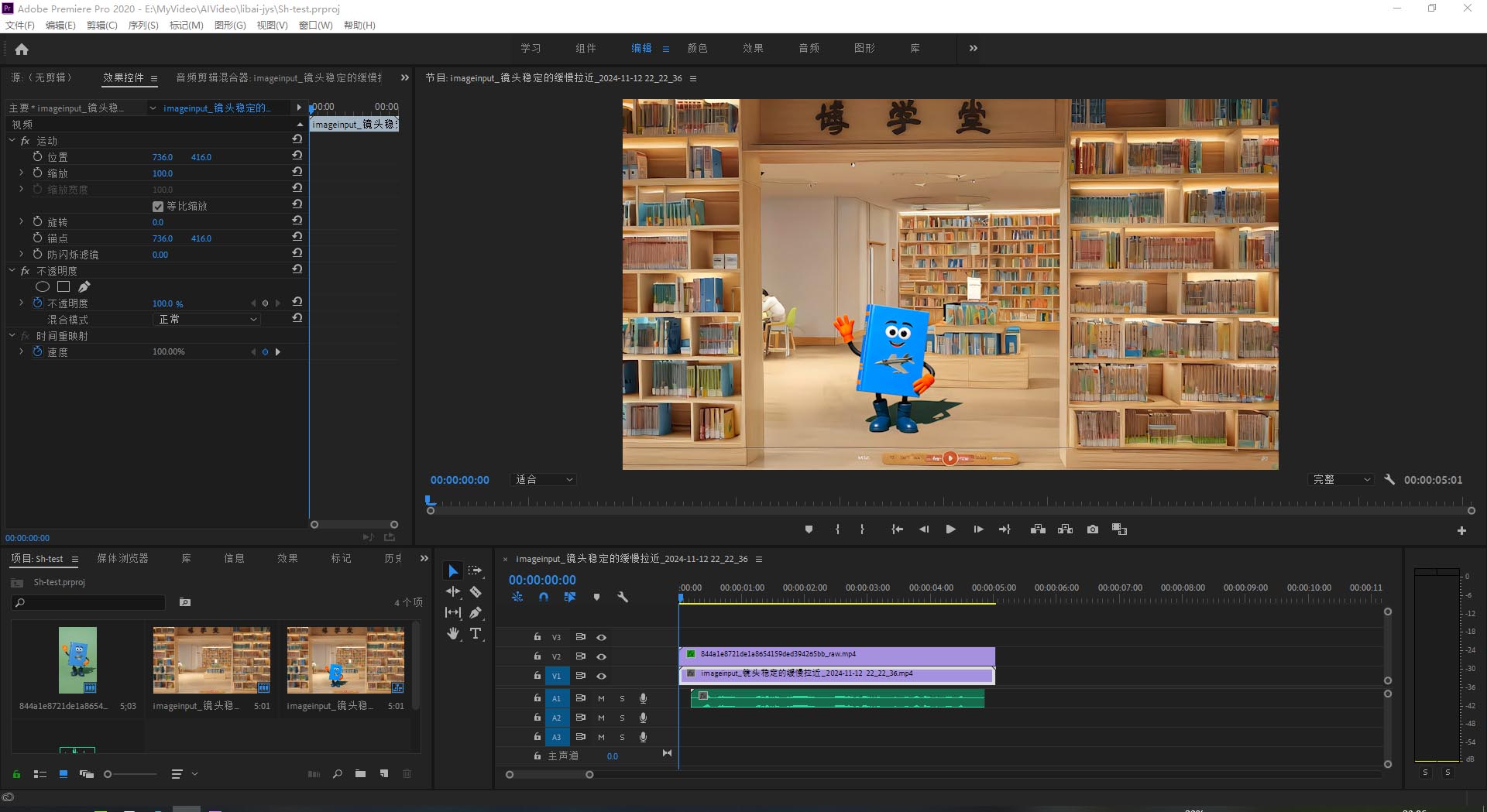Enable voice-over record on A3
1487x812 pixels.
(x=643, y=737)
